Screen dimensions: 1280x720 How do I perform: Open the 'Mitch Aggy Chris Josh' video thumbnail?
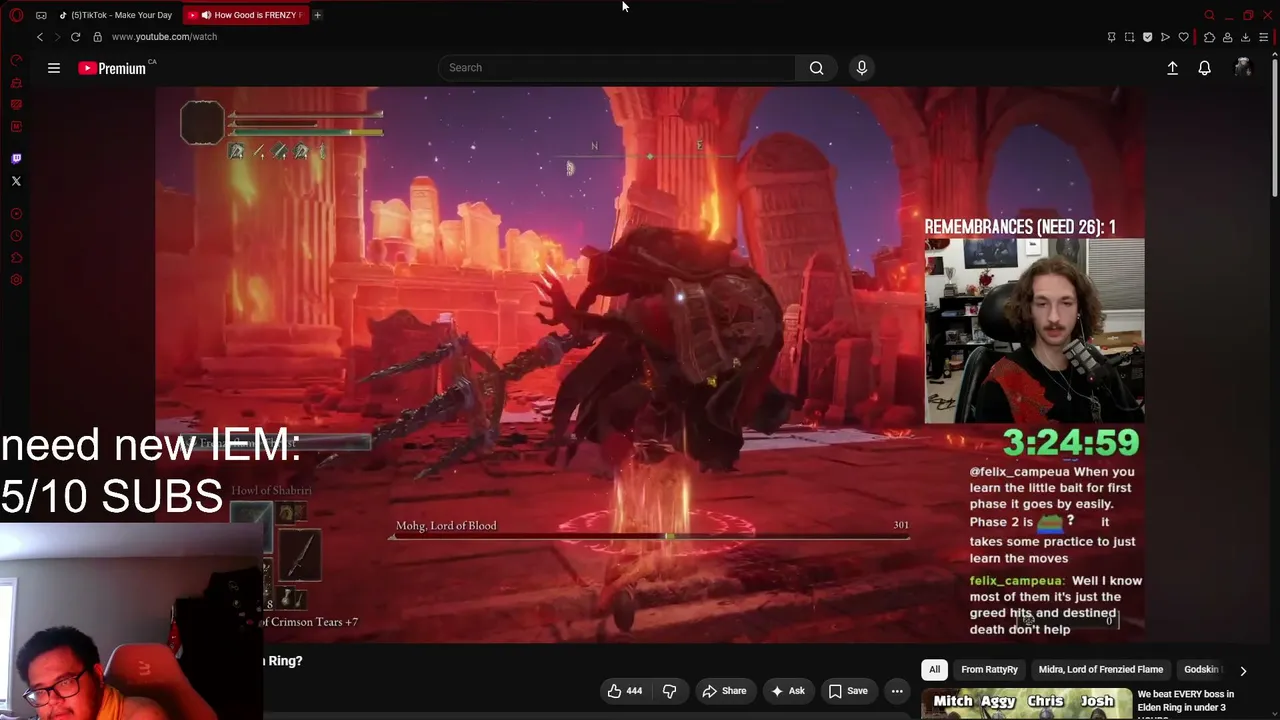pyautogui.click(x=1026, y=704)
